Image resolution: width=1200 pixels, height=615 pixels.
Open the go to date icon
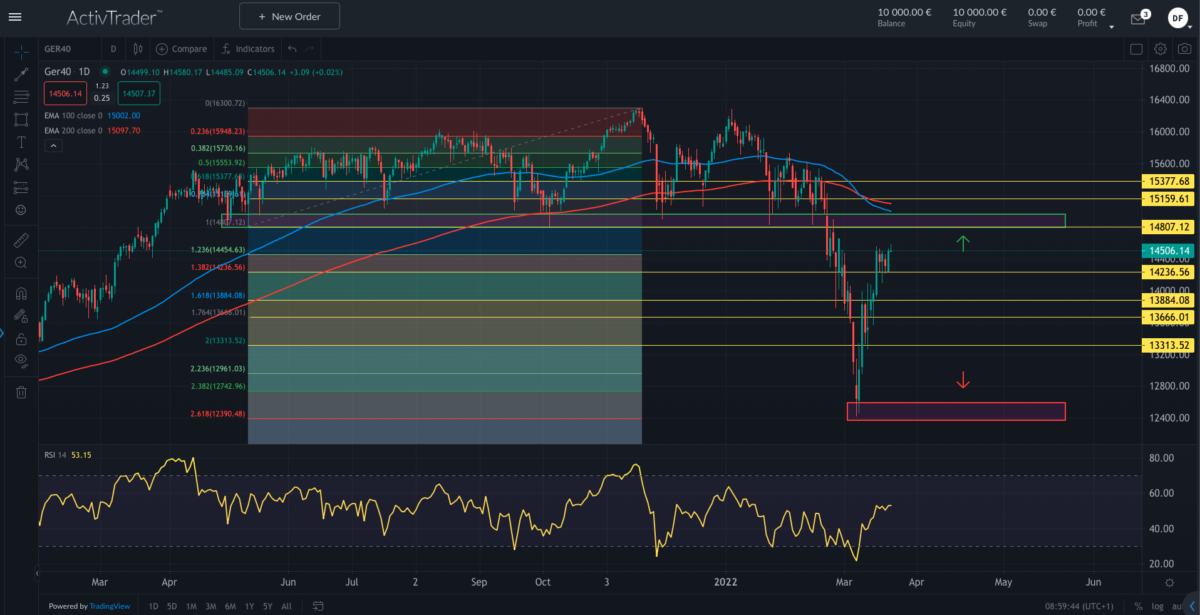pyautogui.click(x=317, y=606)
